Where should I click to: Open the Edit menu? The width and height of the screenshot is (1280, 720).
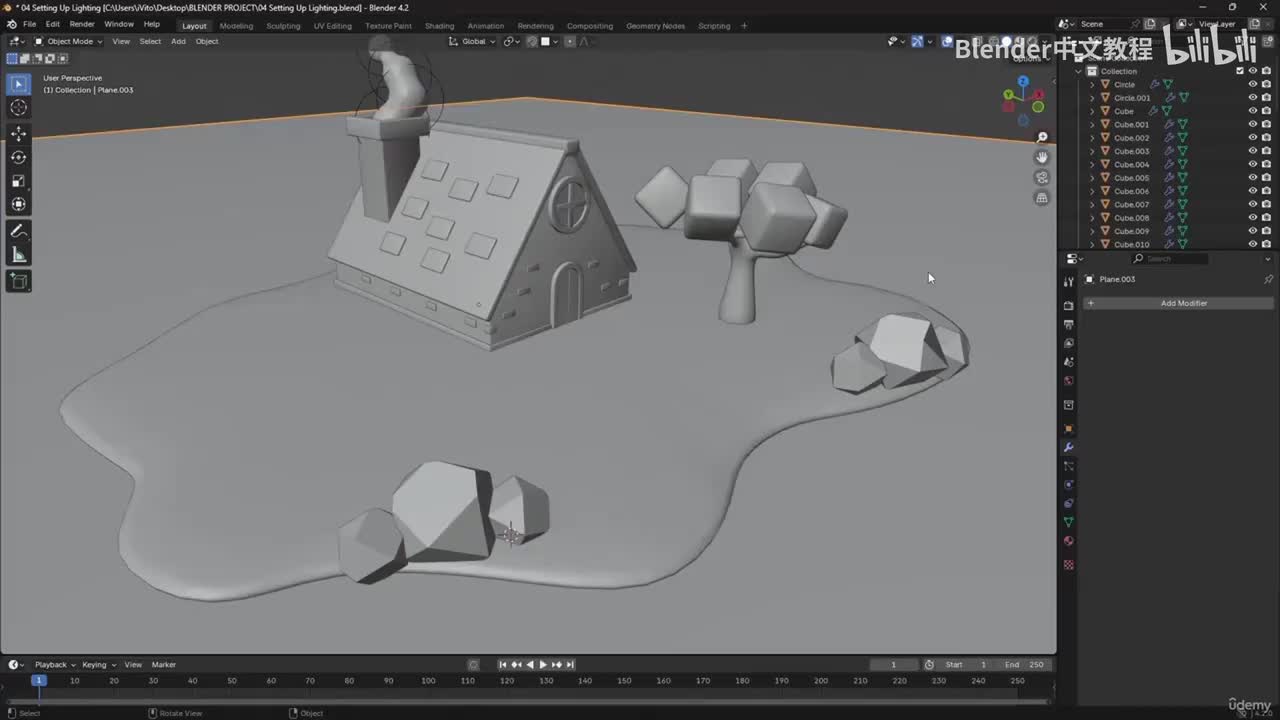point(53,24)
